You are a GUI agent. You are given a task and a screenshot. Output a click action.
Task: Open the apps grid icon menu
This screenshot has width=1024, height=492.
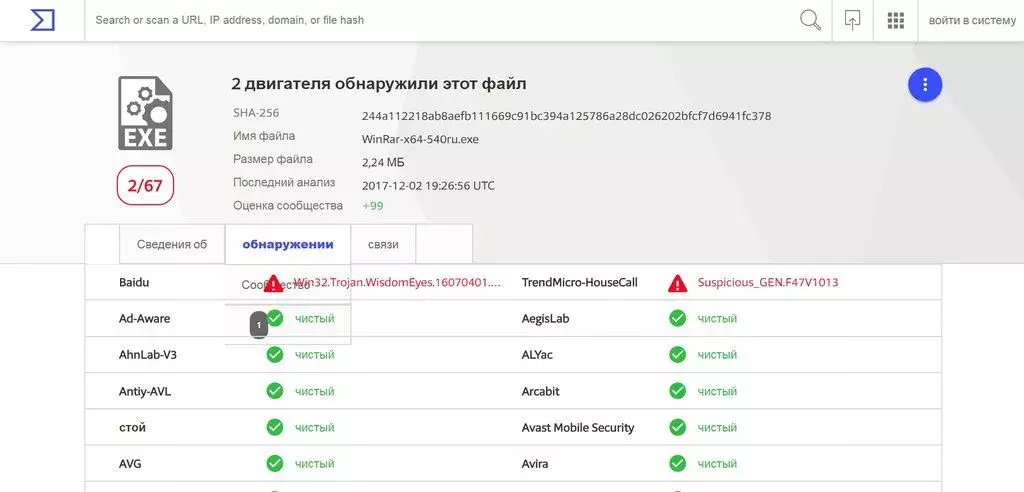point(896,20)
